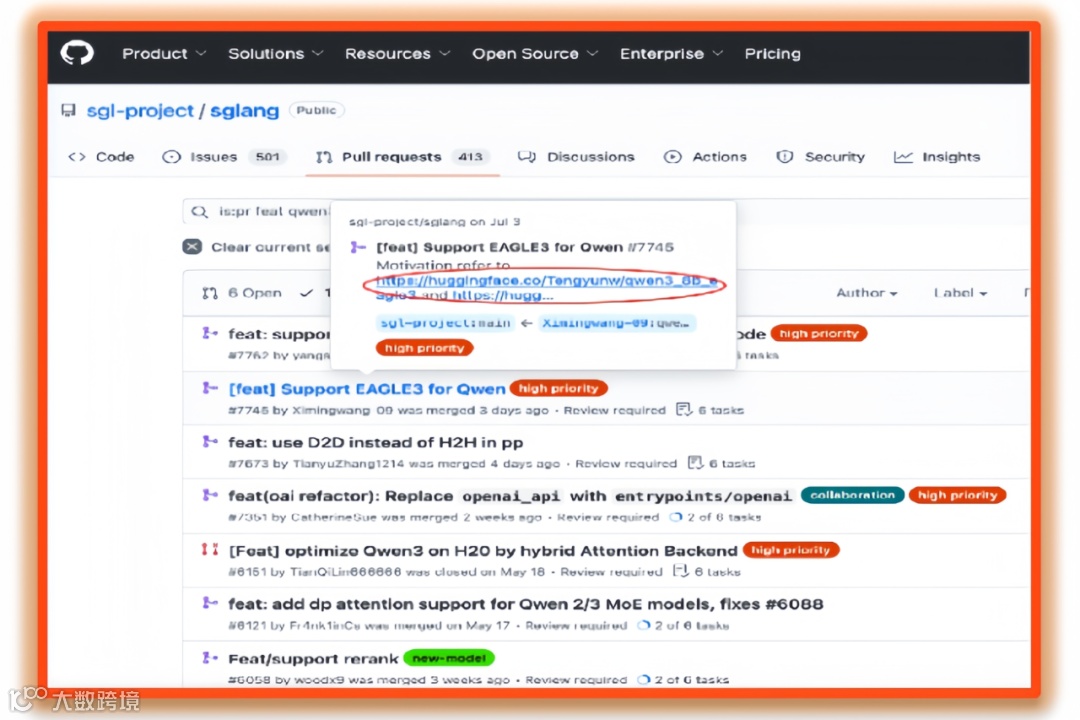
Task: Click high priority label on first PR row
Action: click(x=819, y=333)
